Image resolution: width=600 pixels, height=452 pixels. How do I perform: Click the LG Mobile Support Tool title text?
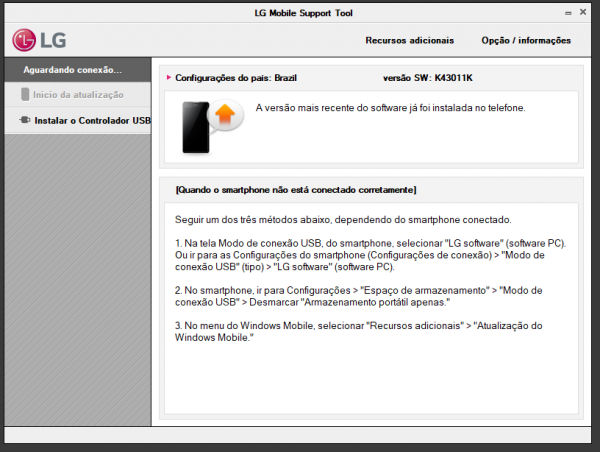point(303,13)
